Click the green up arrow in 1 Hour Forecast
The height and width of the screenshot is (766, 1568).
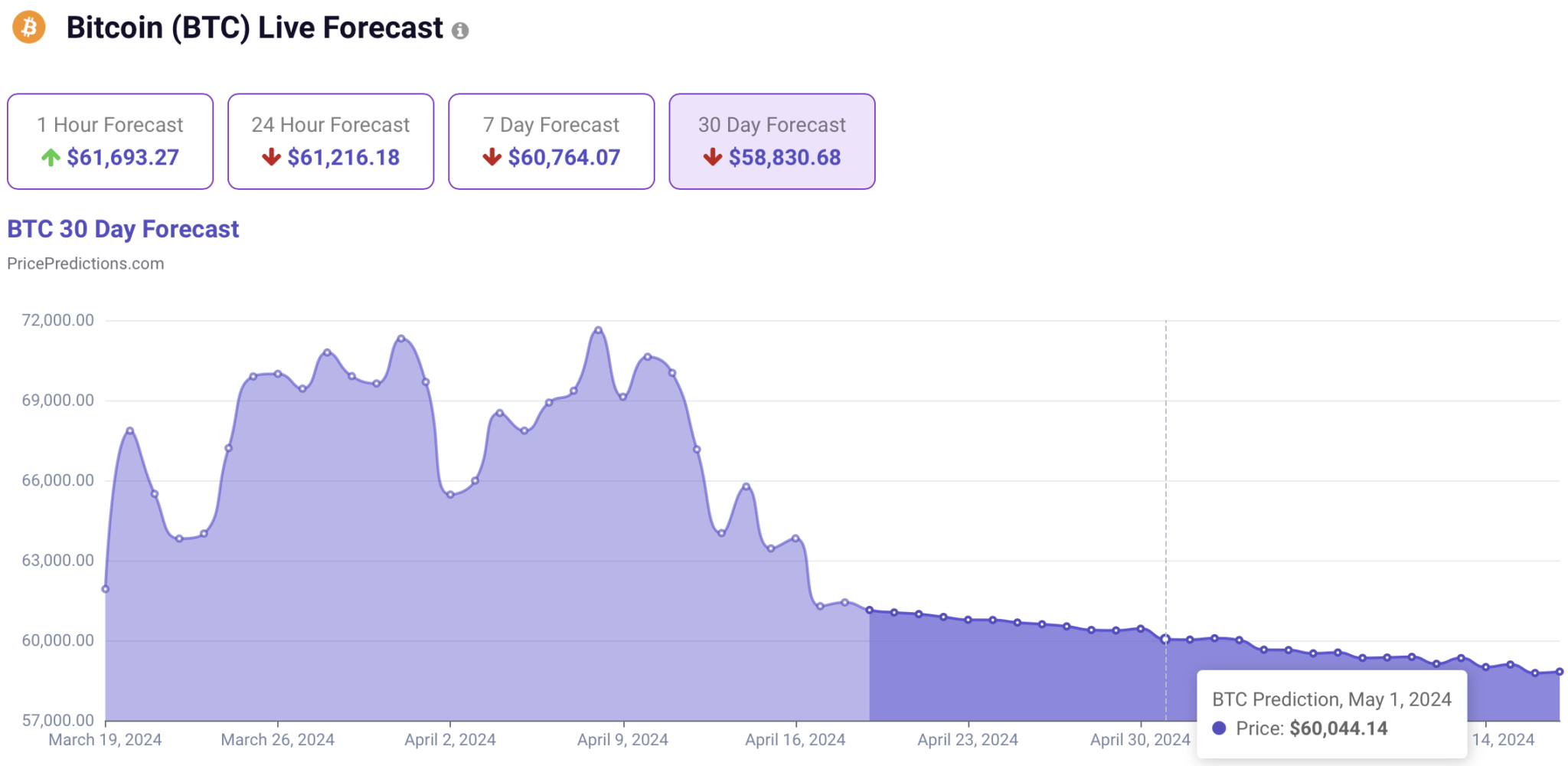pos(51,158)
